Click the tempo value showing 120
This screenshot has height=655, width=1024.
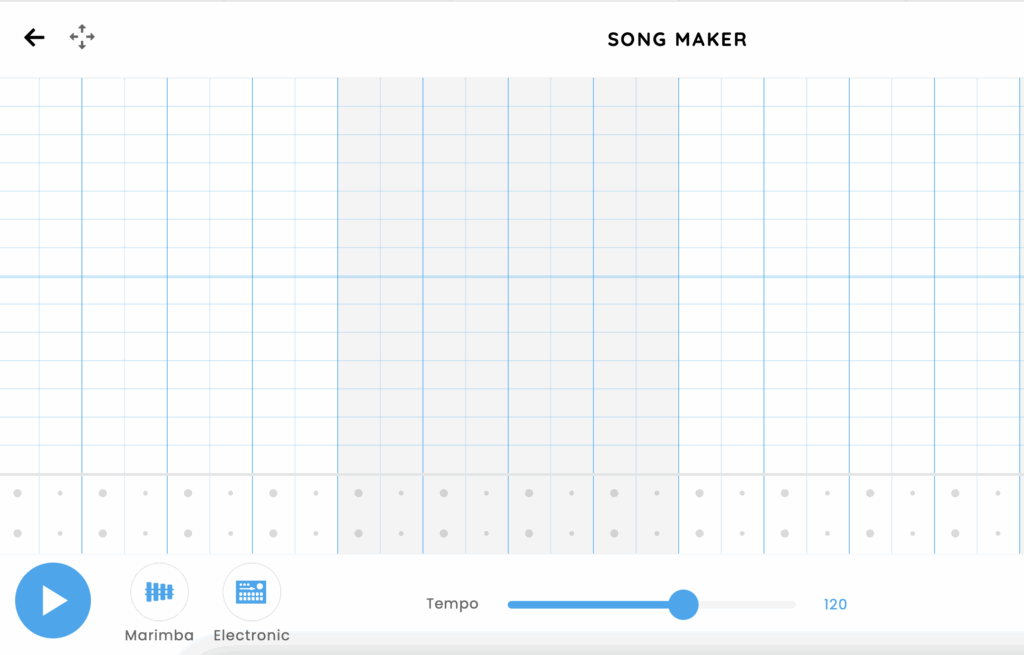[x=835, y=604]
